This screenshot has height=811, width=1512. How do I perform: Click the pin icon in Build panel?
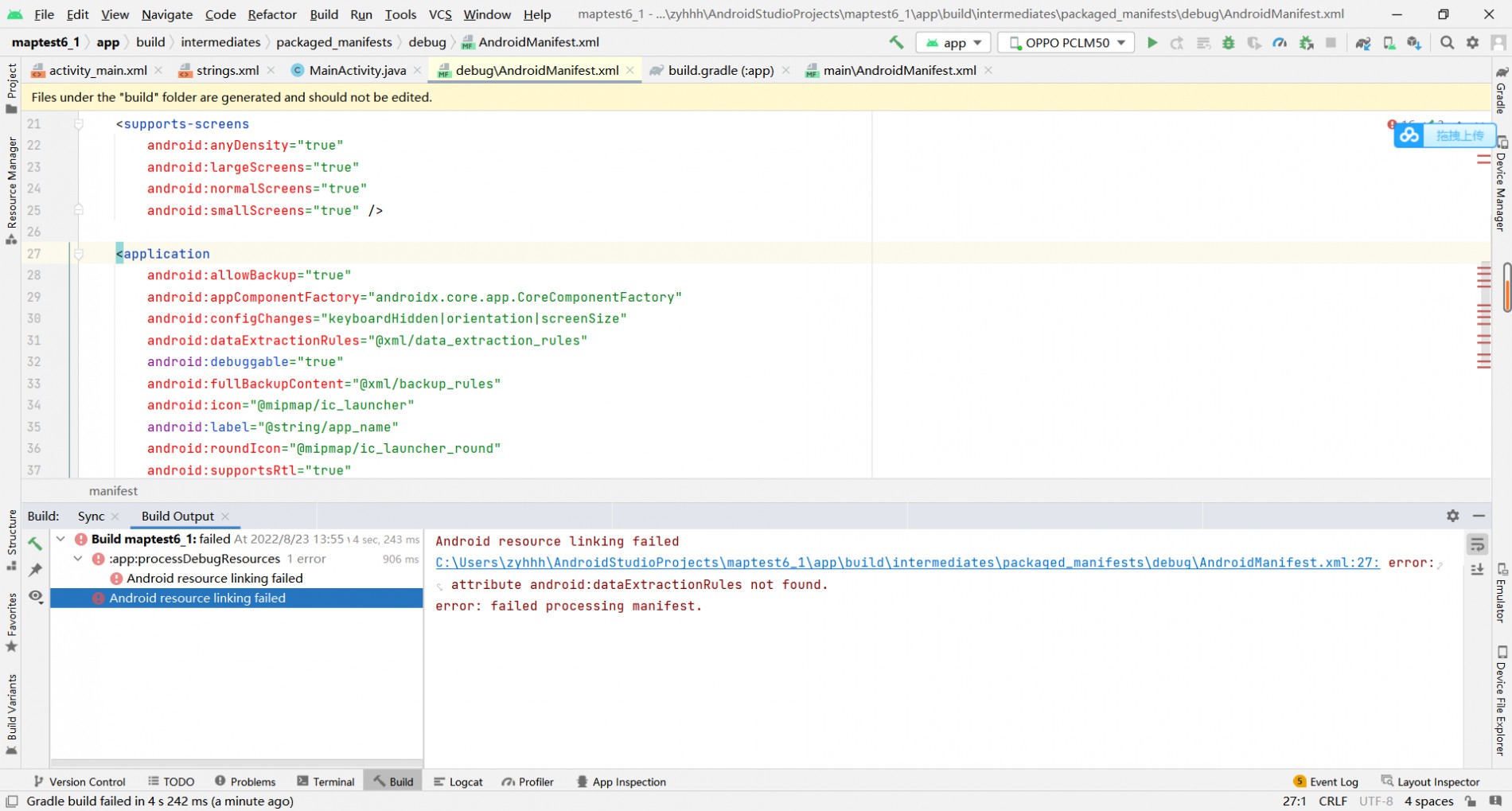(x=35, y=570)
